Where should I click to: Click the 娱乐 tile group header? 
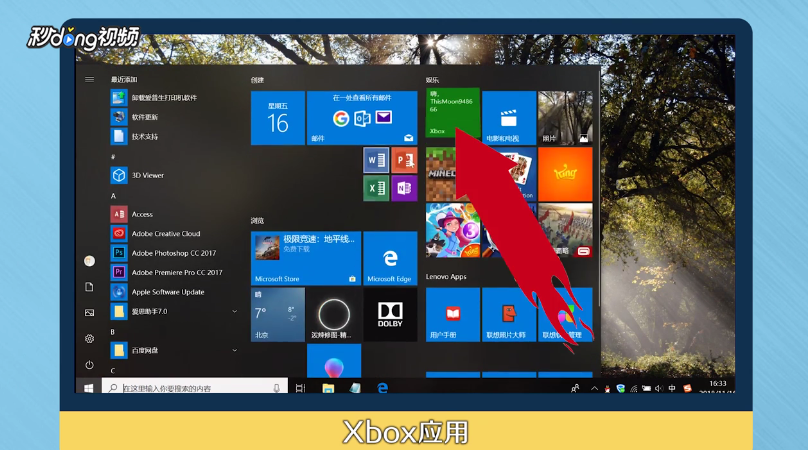(432, 80)
